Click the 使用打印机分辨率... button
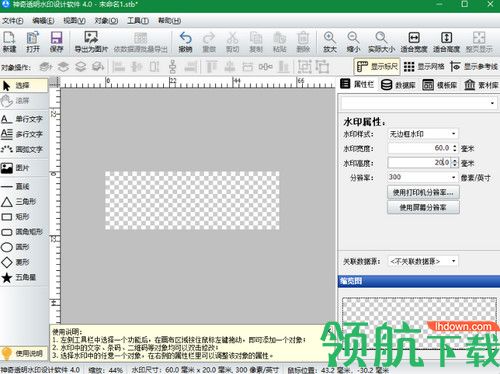Screen dimensions: 500x374 423,192
